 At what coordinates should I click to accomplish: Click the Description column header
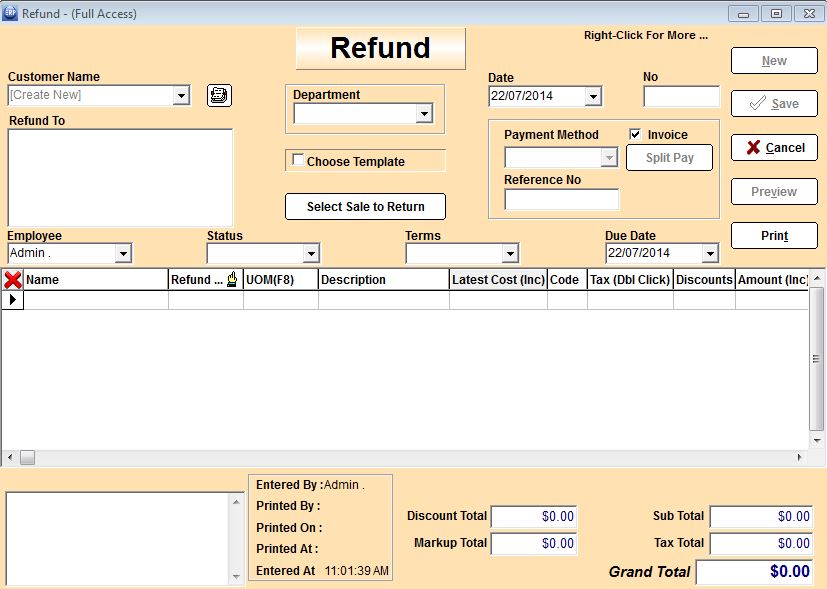click(x=383, y=280)
